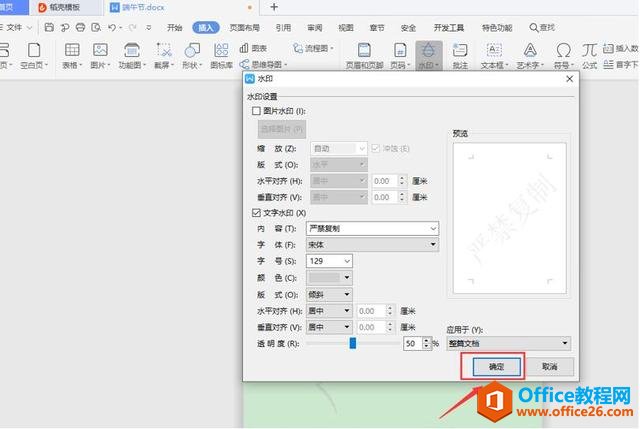640x429 pixels.
Task: Expand the 应用于 dropdown showing 整篇文档
Action: 566,343
